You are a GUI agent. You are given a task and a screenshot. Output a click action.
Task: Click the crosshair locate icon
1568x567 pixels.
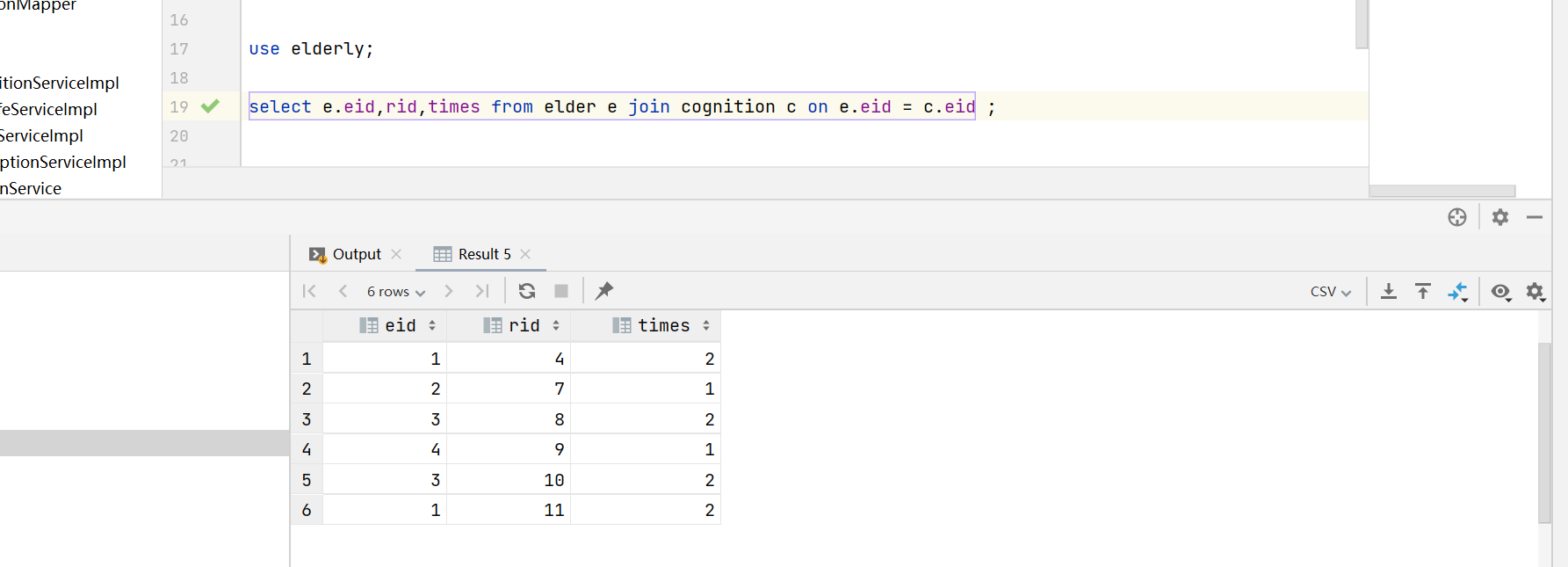[x=1457, y=217]
